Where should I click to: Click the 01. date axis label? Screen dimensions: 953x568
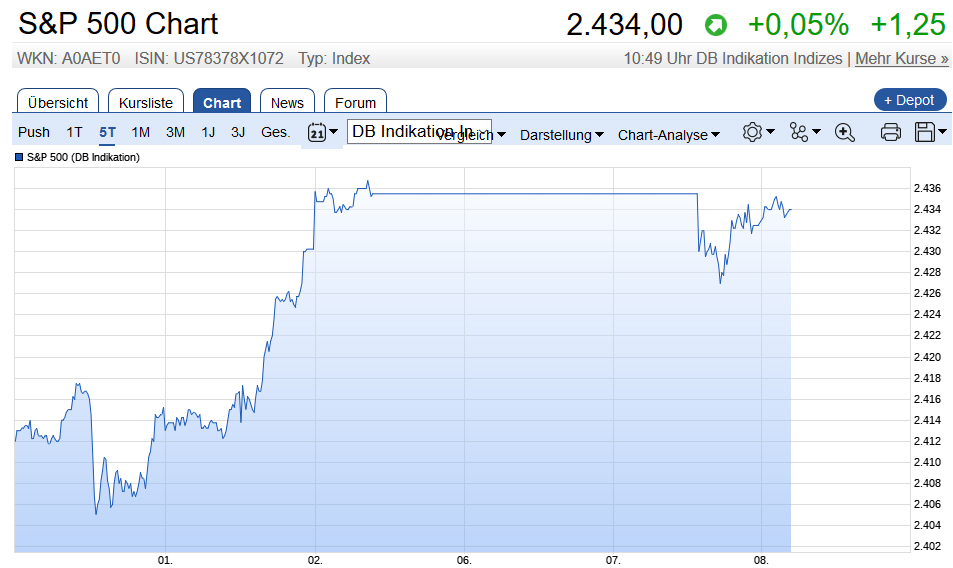[x=165, y=560]
